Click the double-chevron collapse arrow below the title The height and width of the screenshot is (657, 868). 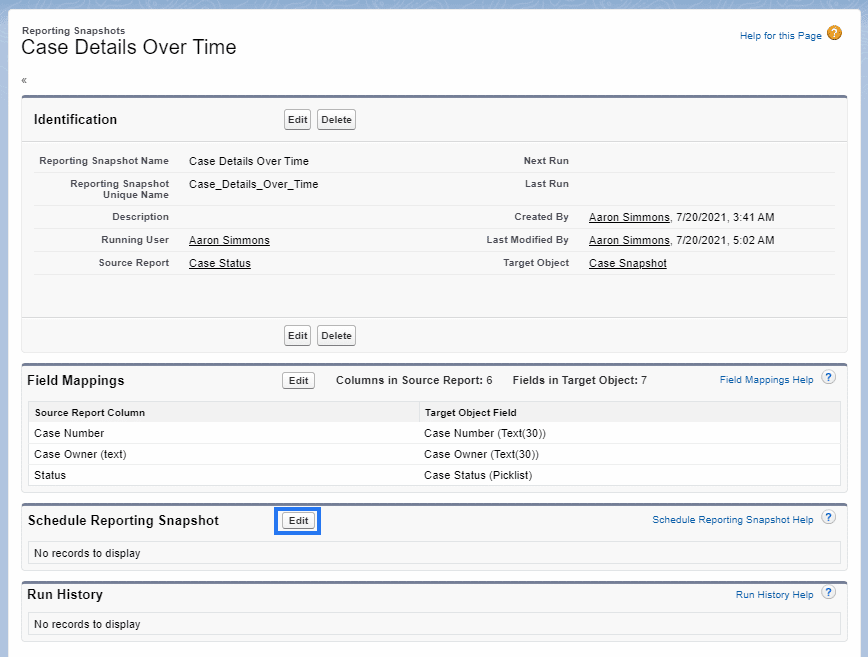tap(24, 80)
